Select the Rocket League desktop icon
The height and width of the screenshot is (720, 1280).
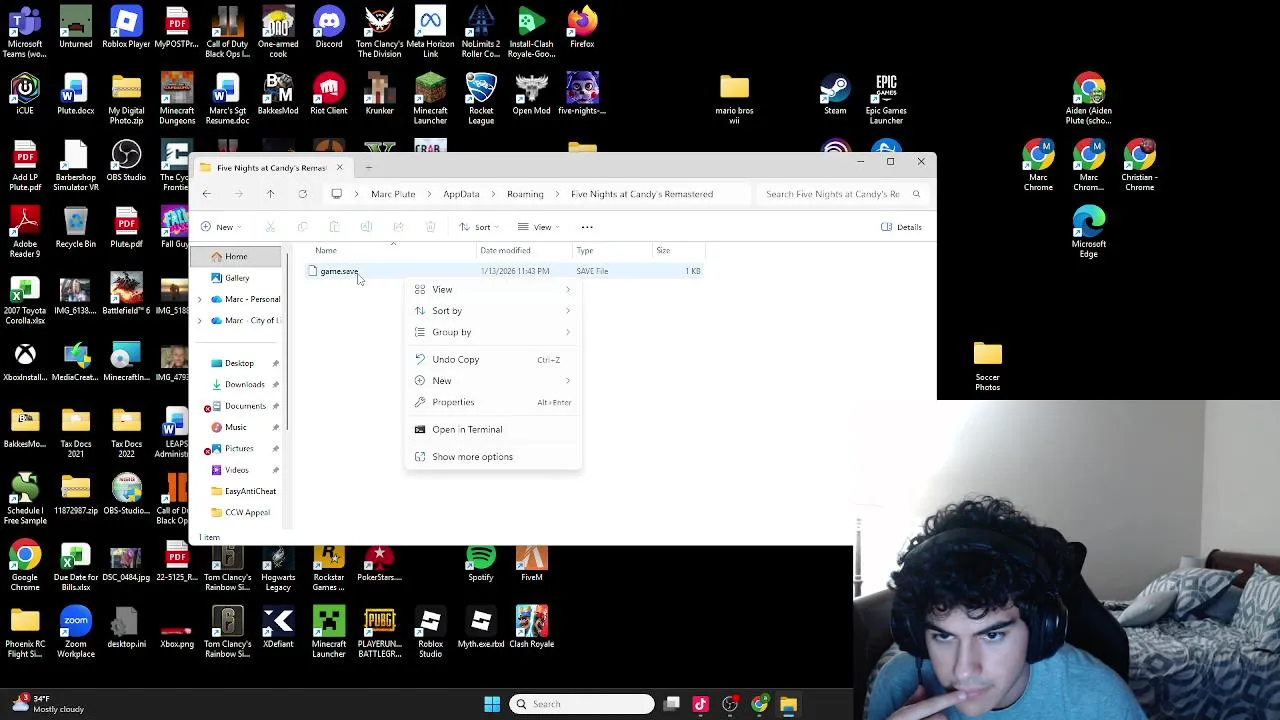tap(481, 99)
